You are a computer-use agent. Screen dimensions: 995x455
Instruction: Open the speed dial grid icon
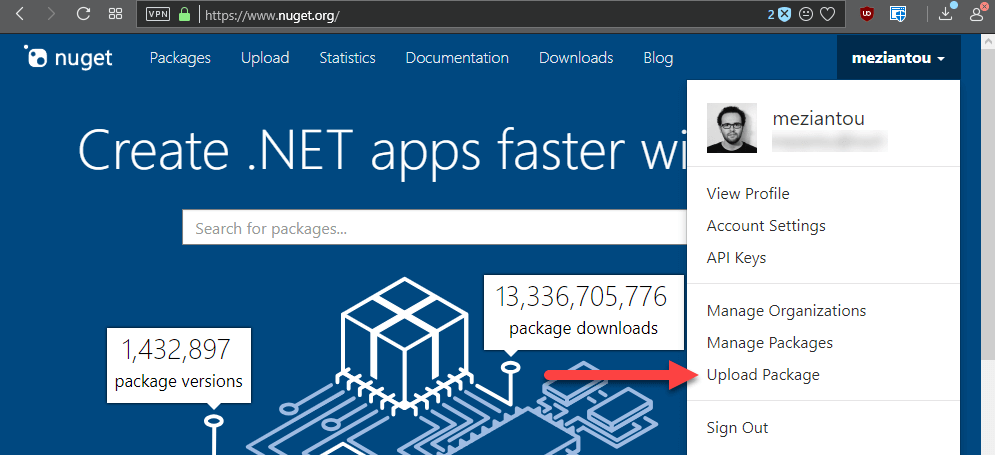coord(115,15)
